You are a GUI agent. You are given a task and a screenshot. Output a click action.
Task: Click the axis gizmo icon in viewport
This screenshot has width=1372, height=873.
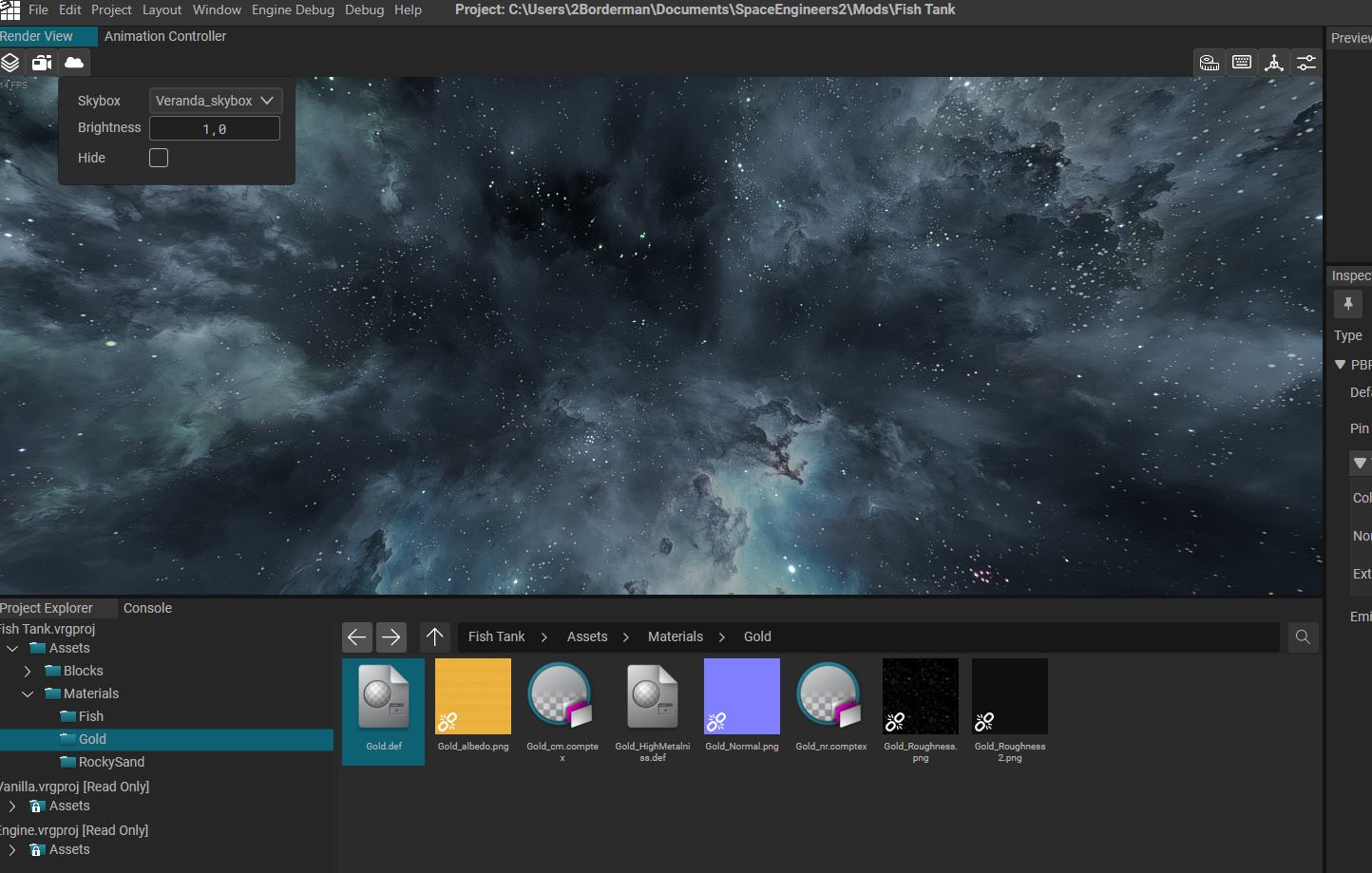coord(1274,63)
